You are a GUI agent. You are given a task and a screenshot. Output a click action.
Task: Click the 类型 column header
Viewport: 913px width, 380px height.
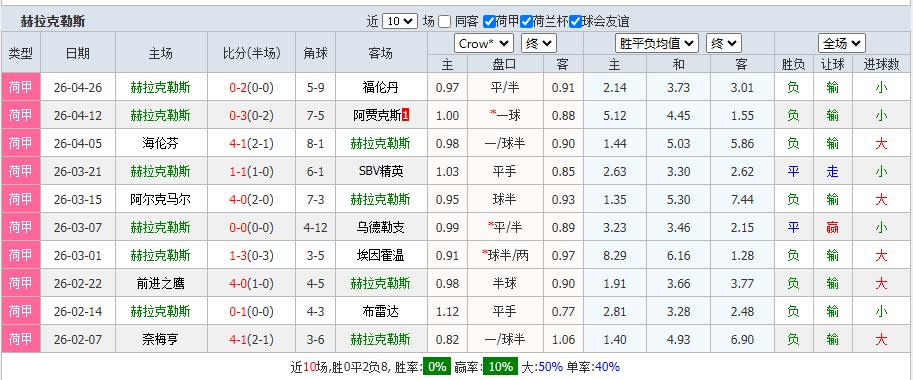coord(21,54)
